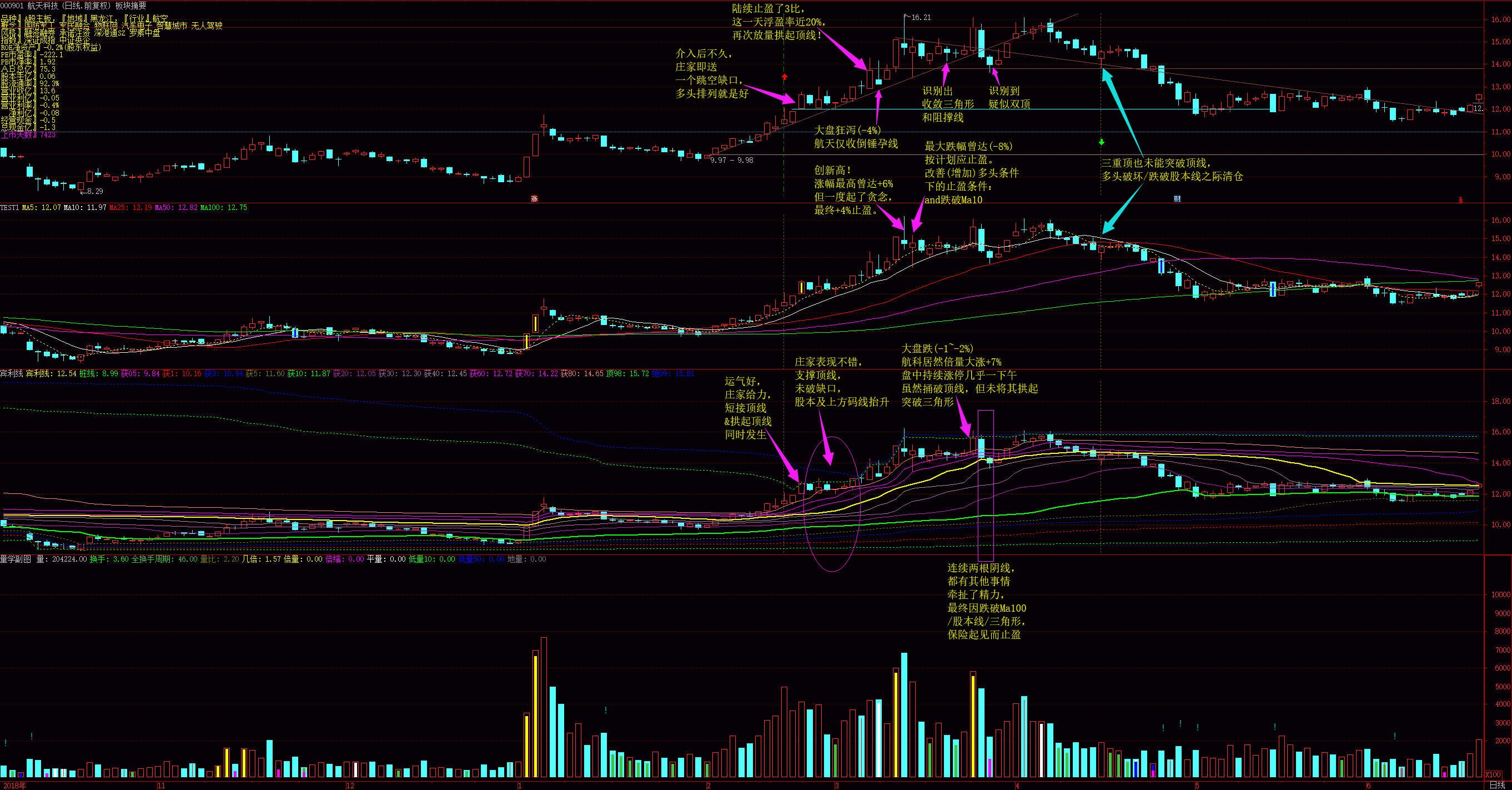Click the MA10: 11.97 value
This screenshot has height=790, width=1512.
(x=85, y=207)
